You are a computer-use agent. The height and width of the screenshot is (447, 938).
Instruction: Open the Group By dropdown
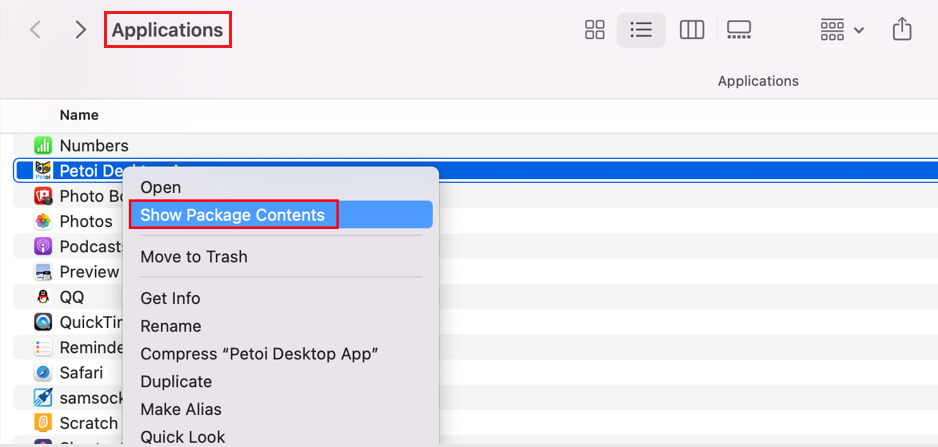click(x=842, y=30)
